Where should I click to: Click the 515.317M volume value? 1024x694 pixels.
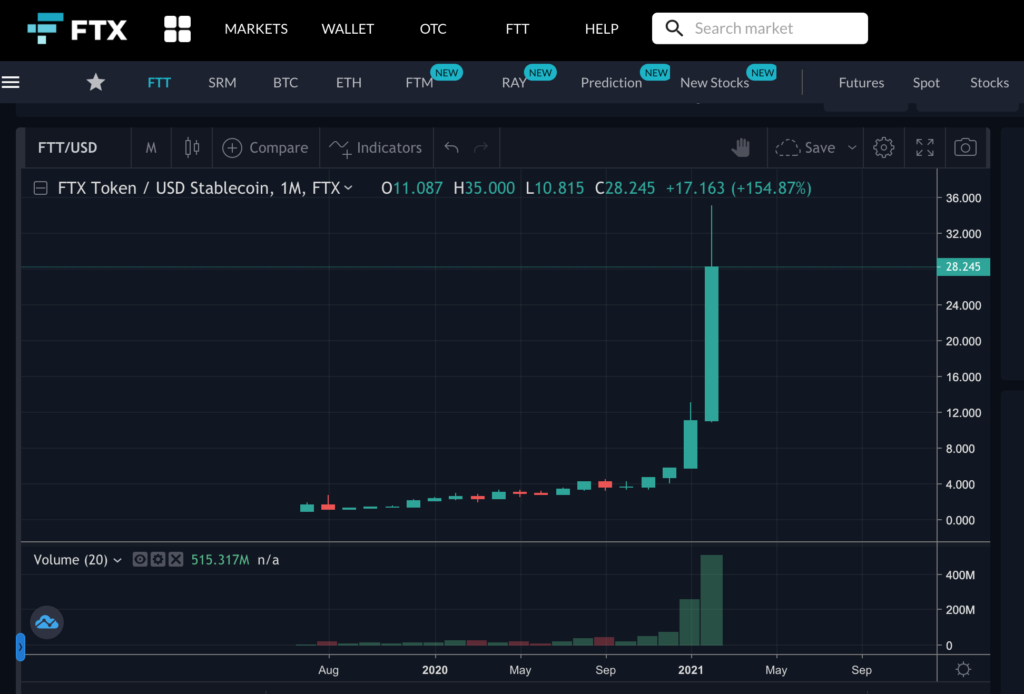click(220, 560)
